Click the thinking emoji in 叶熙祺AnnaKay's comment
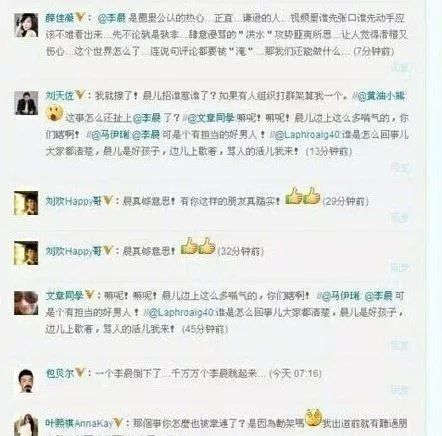The image size is (442, 436). pyautogui.click(x=313, y=418)
